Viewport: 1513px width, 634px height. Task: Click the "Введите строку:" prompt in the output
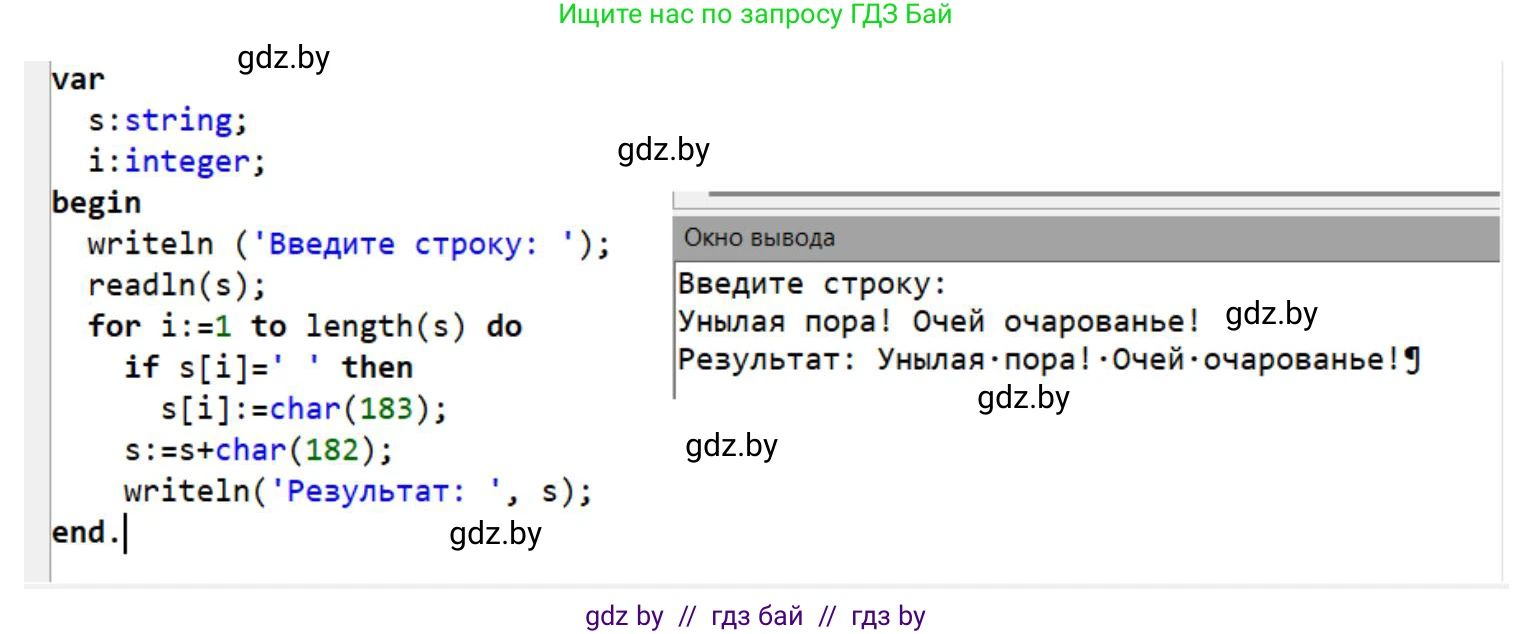(812, 284)
